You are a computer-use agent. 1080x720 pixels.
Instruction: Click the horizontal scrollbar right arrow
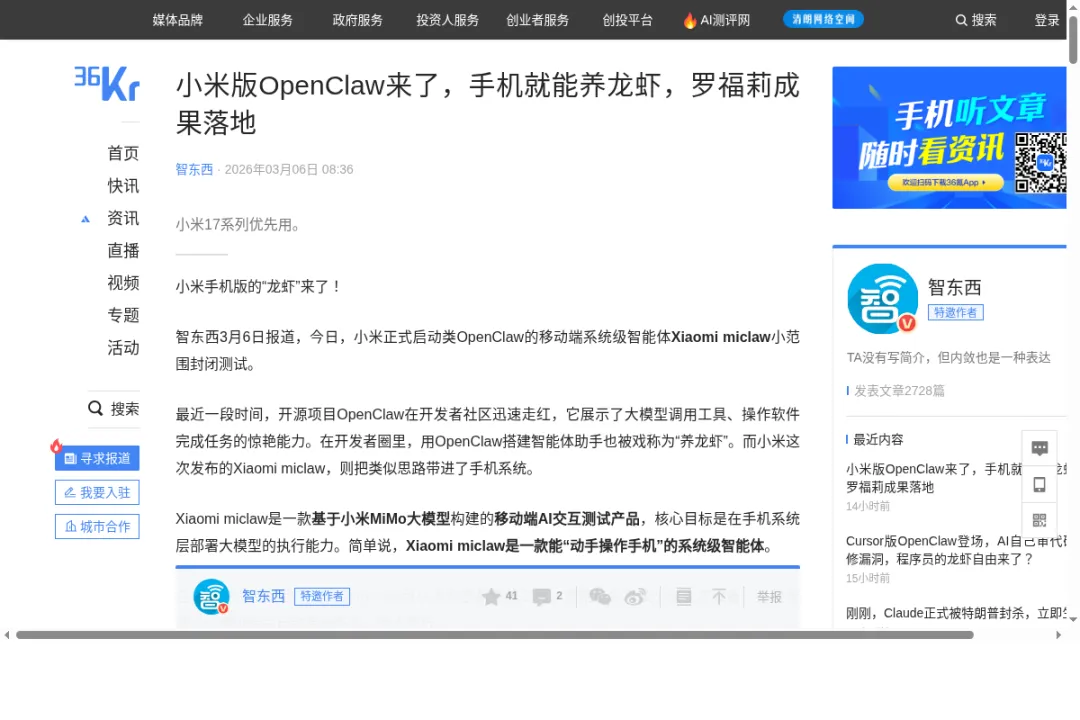click(1059, 635)
